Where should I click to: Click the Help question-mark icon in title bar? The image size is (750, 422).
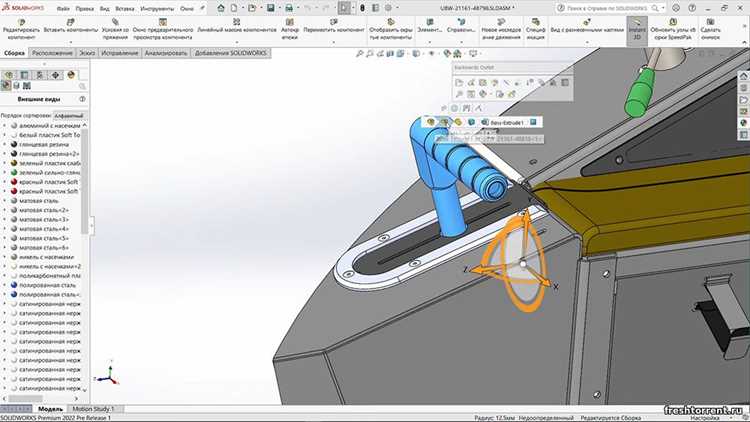pos(692,8)
